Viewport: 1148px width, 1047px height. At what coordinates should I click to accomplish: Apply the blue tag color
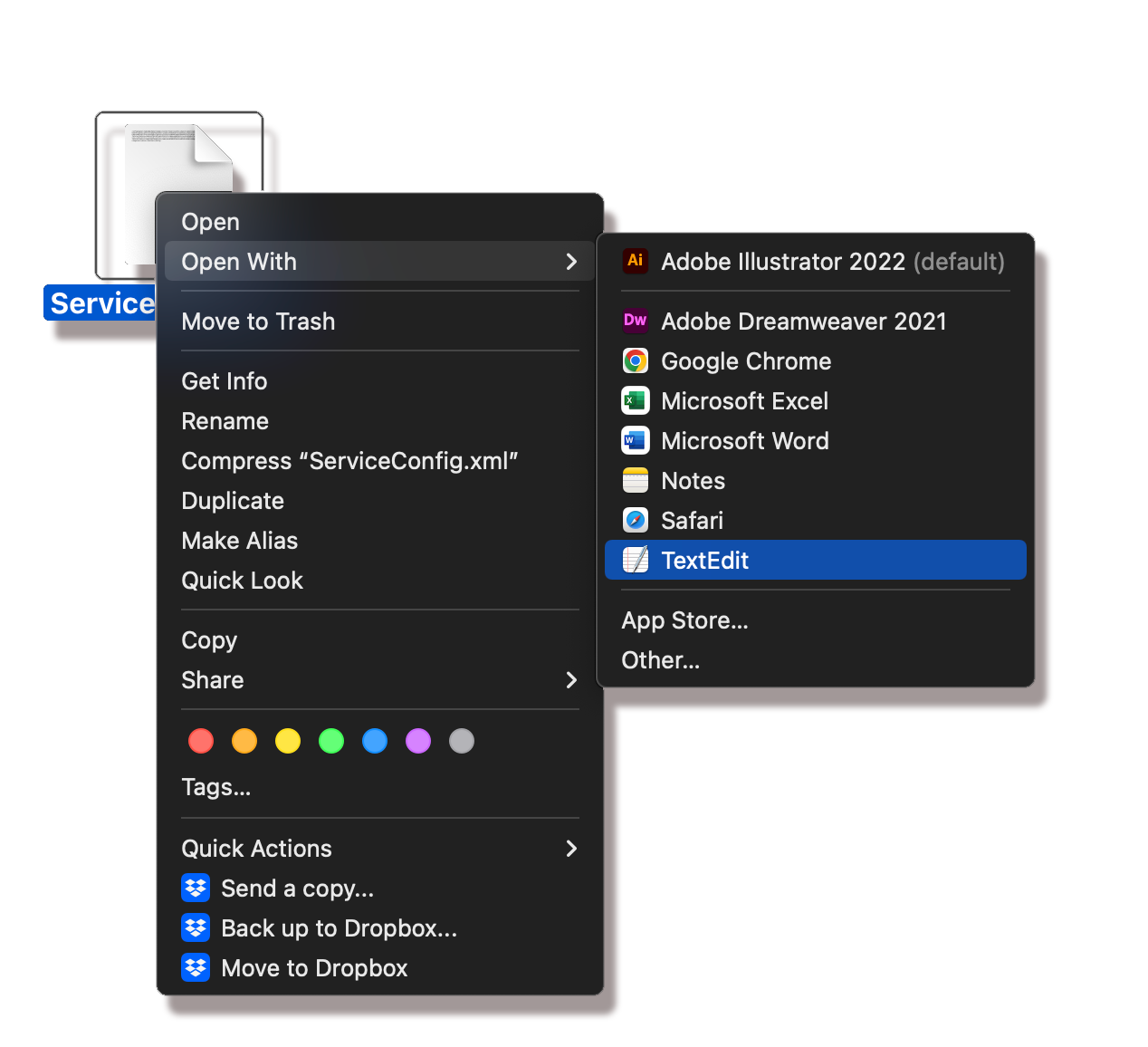(375, 741)
